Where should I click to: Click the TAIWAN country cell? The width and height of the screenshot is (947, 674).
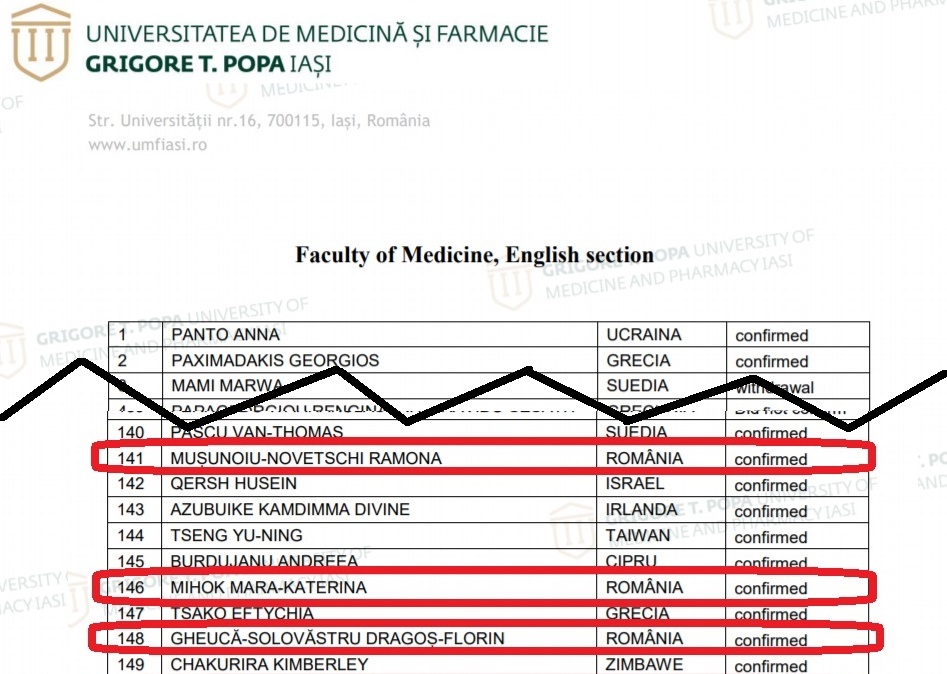[x=662, y=536]
